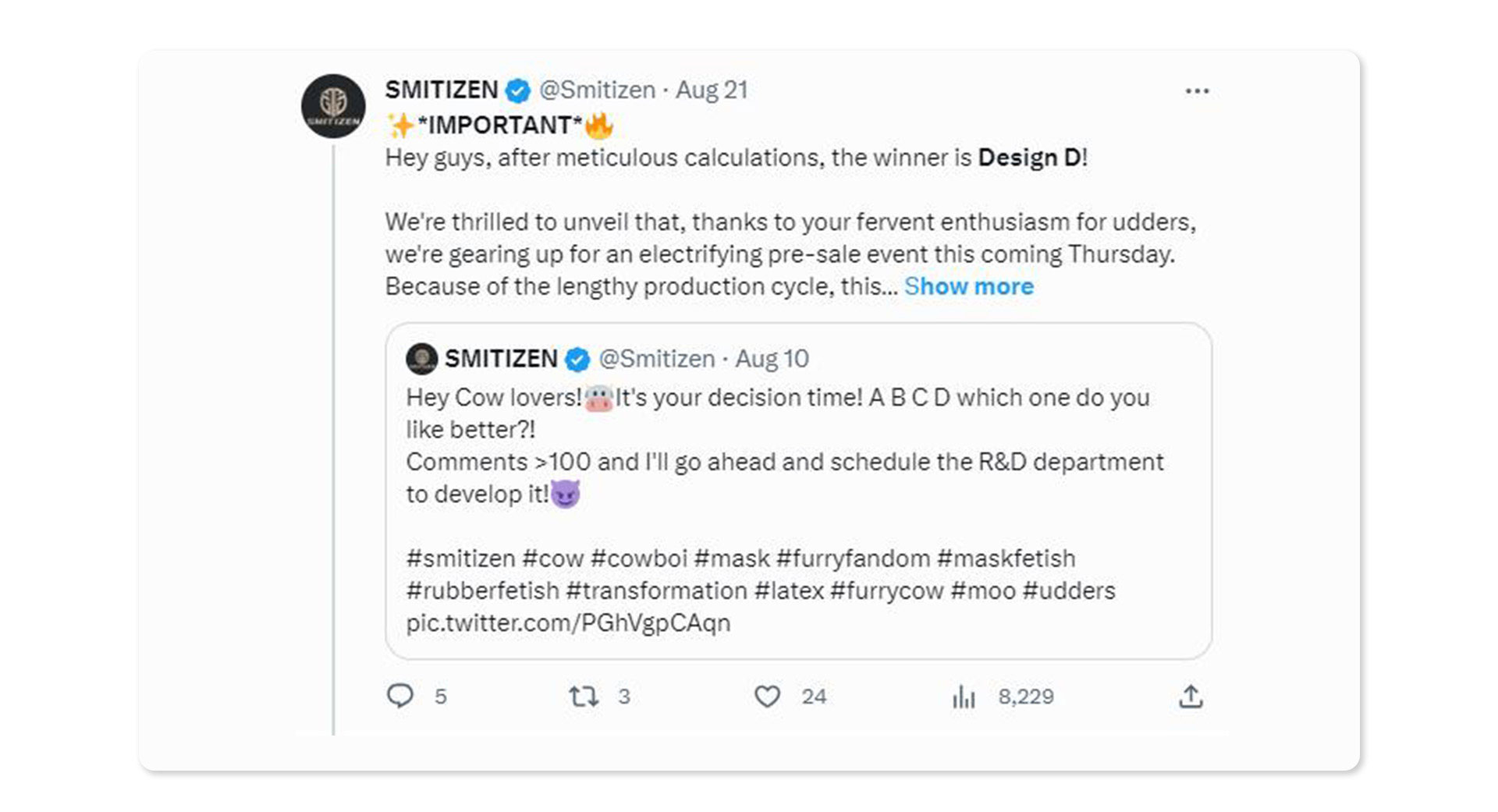Click the share upload icon
Image resolution: width=1498 pixels, height=812 pixels.
tap(1191, 697)
